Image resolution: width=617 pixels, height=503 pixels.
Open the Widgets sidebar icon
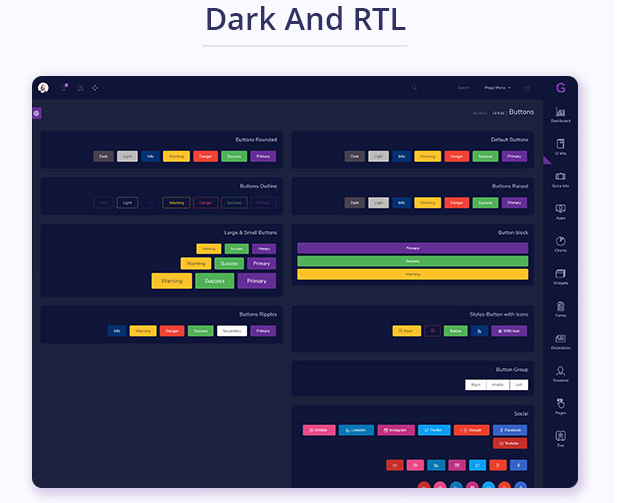(560, 274)
